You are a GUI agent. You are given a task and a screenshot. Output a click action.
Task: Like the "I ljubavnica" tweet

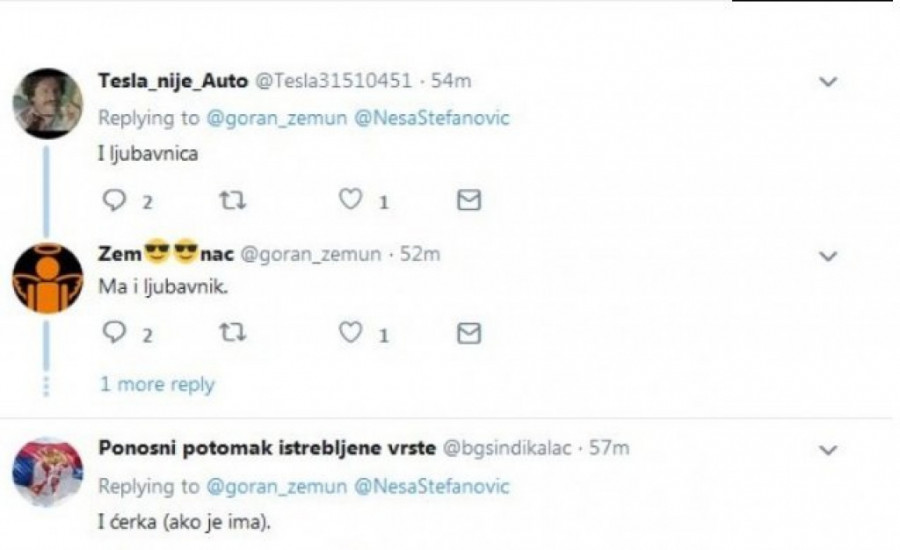[349, 201]
